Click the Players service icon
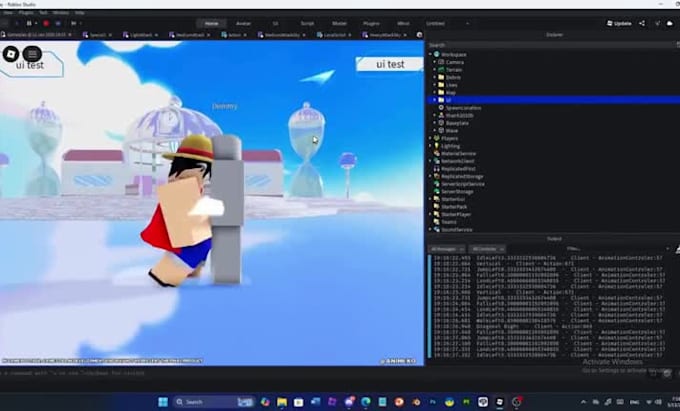The height and width of the screenshot is (411, 680). point(437,138)
